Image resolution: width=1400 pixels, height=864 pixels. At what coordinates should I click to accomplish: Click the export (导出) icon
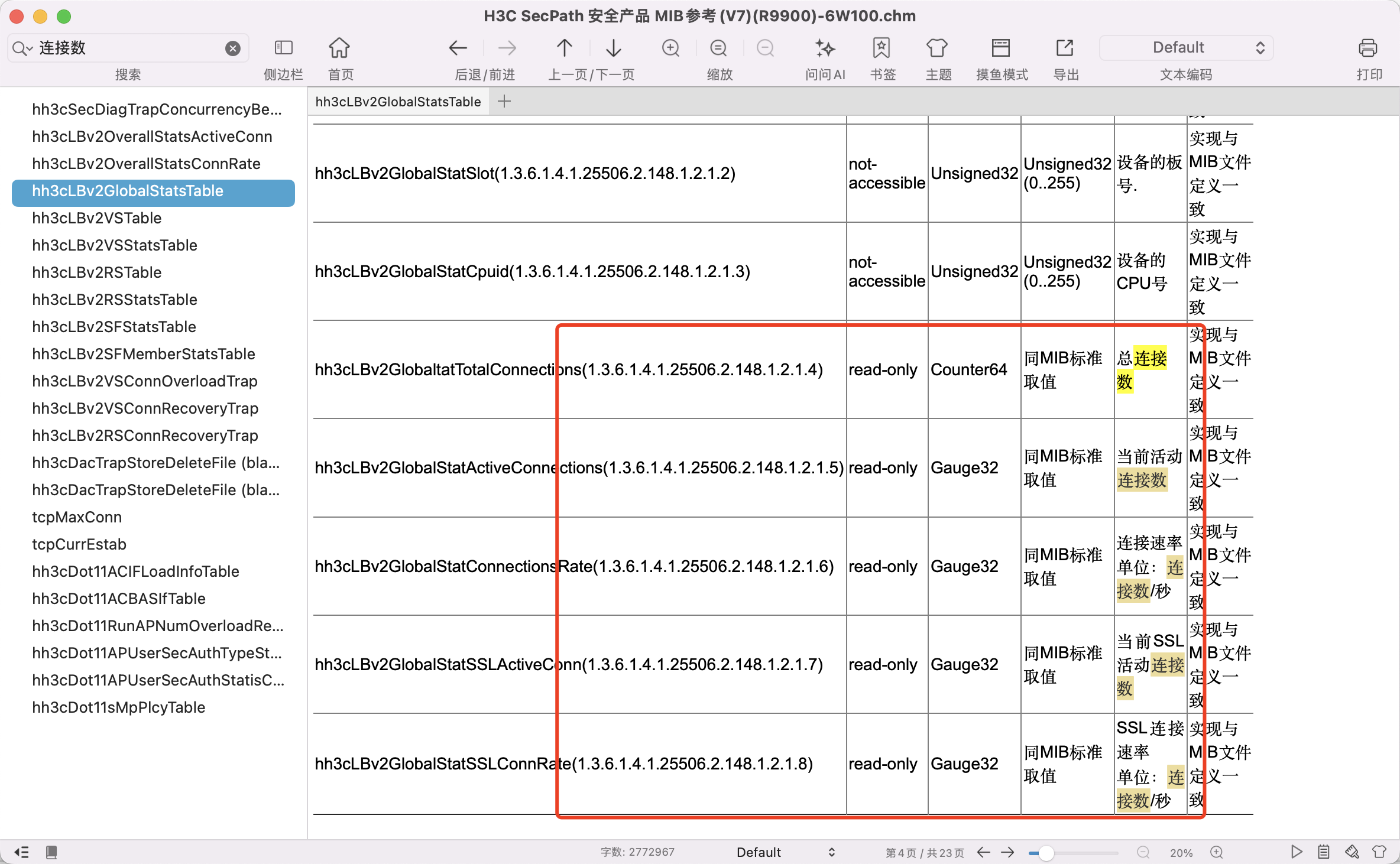1064,48
